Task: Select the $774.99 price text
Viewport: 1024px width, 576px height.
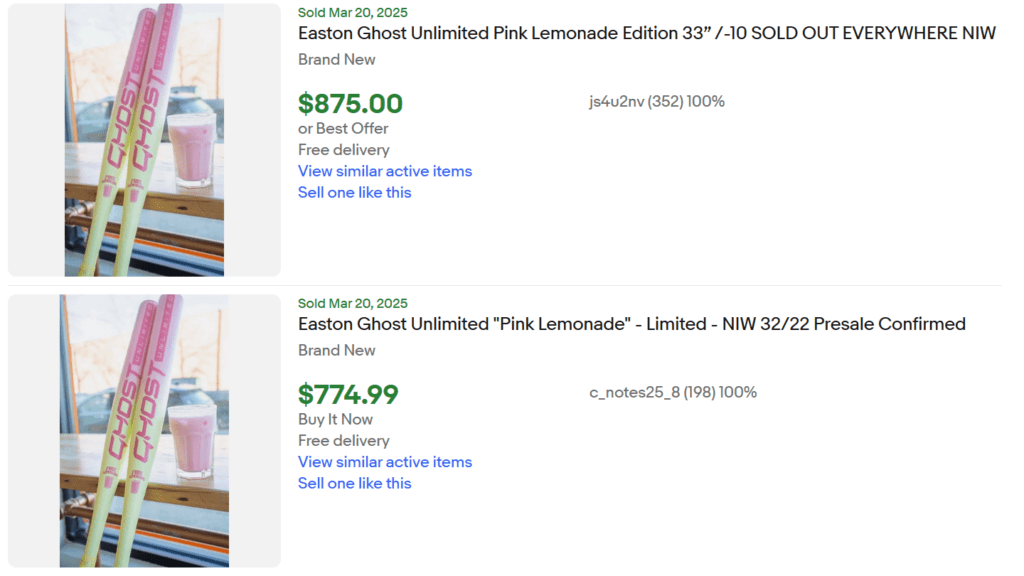Action: tap(346, 394)
